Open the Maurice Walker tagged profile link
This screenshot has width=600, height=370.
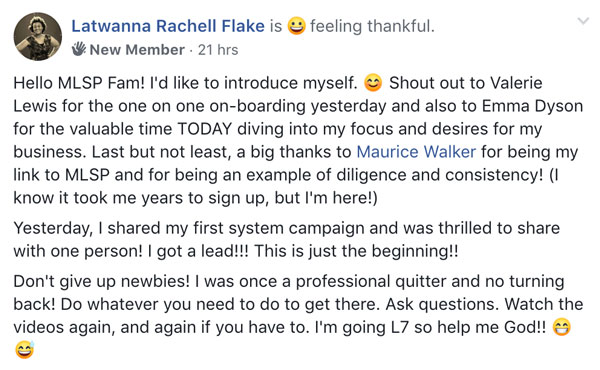click(416, 152)
